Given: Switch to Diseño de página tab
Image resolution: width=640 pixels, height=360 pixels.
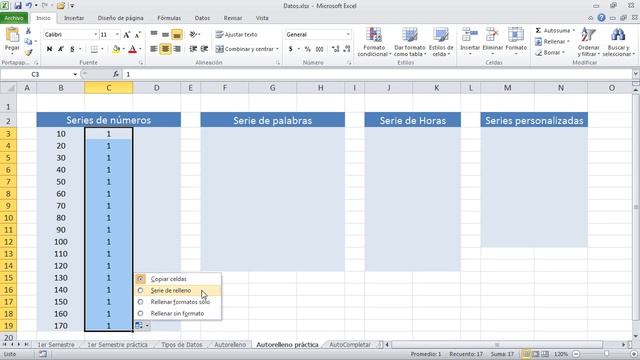Looking at the screenshot, I should pyautogui.click(x=120, y=18).
